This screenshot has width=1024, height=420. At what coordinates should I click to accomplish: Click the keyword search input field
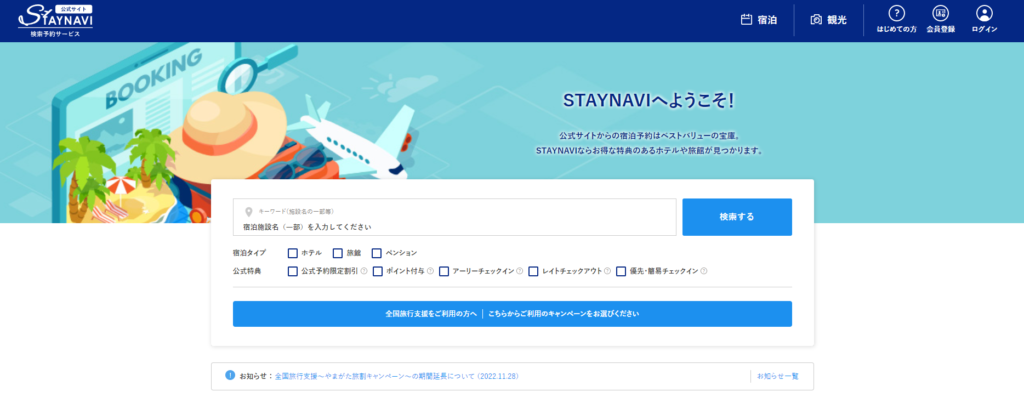[x=455, y=217]
